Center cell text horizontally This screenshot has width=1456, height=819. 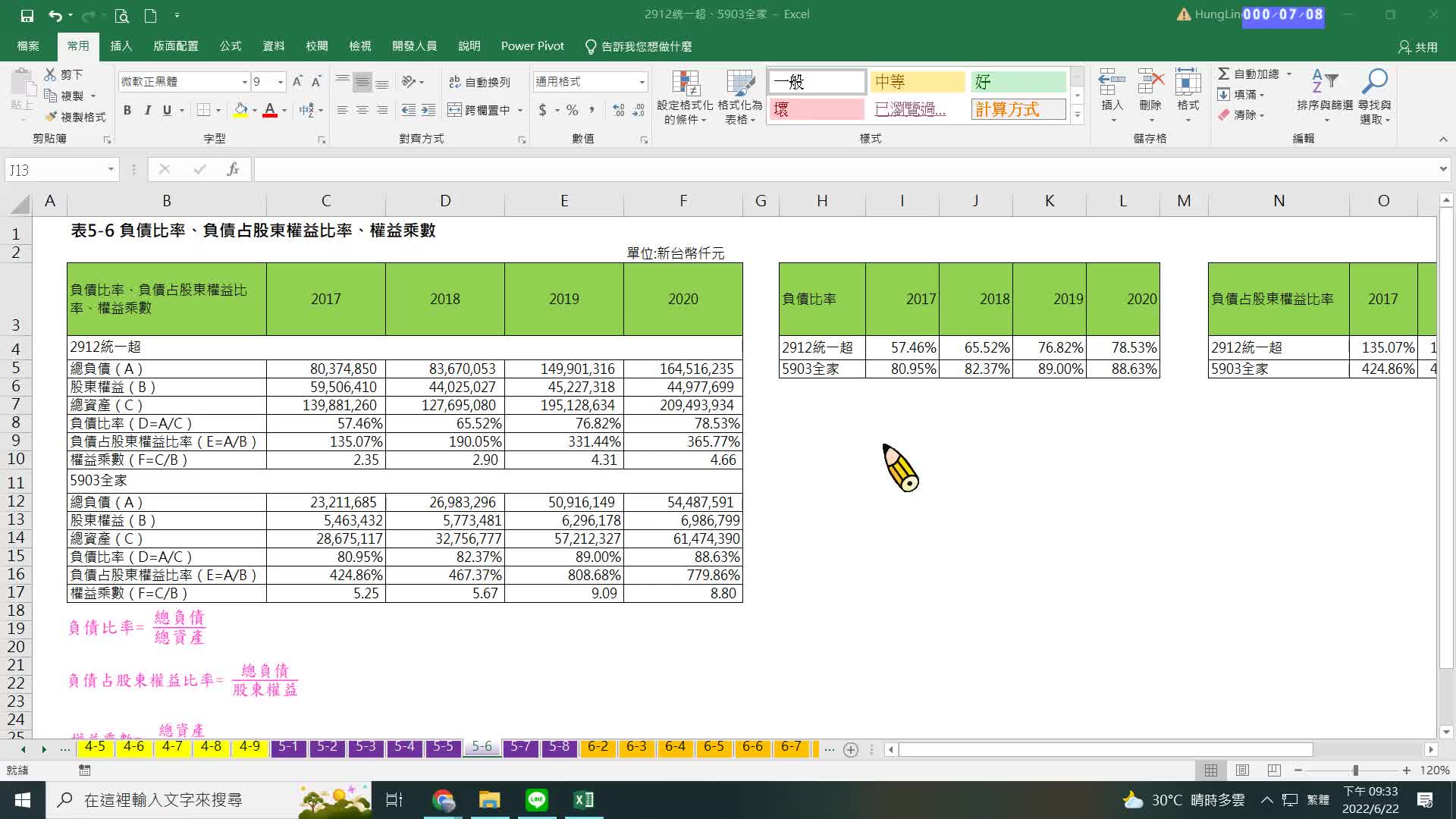tap(362, 110)
